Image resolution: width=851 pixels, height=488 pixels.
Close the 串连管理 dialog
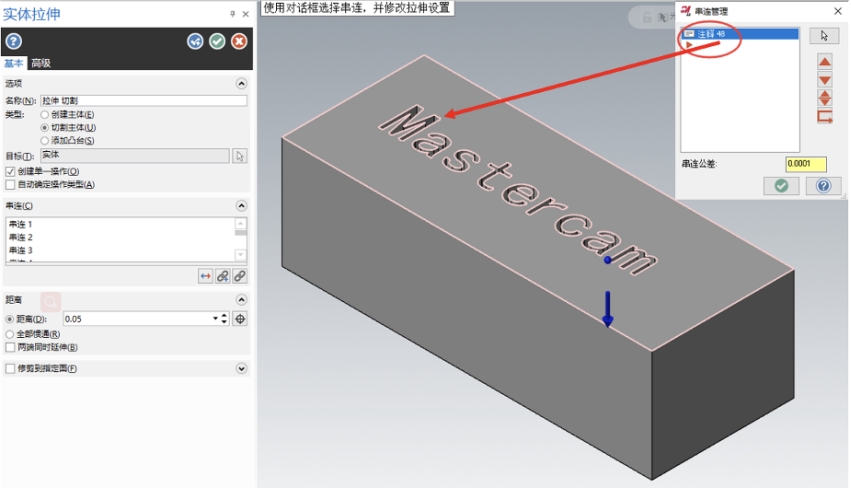(x=837, y=11)
